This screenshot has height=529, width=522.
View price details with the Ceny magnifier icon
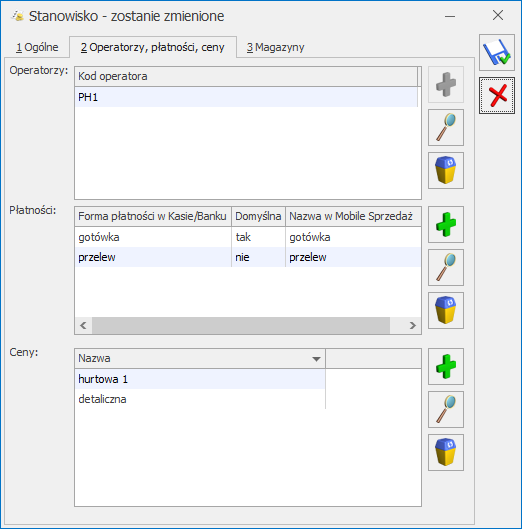click(x=446, y=410)
